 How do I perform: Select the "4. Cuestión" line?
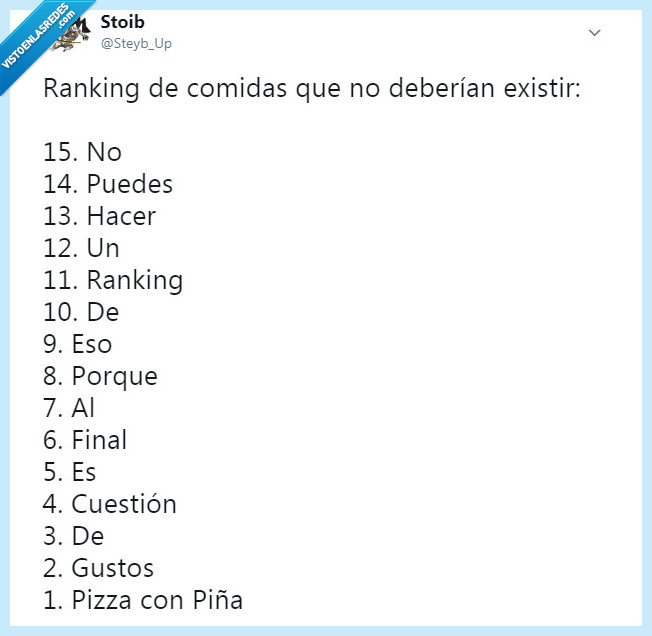110,504
